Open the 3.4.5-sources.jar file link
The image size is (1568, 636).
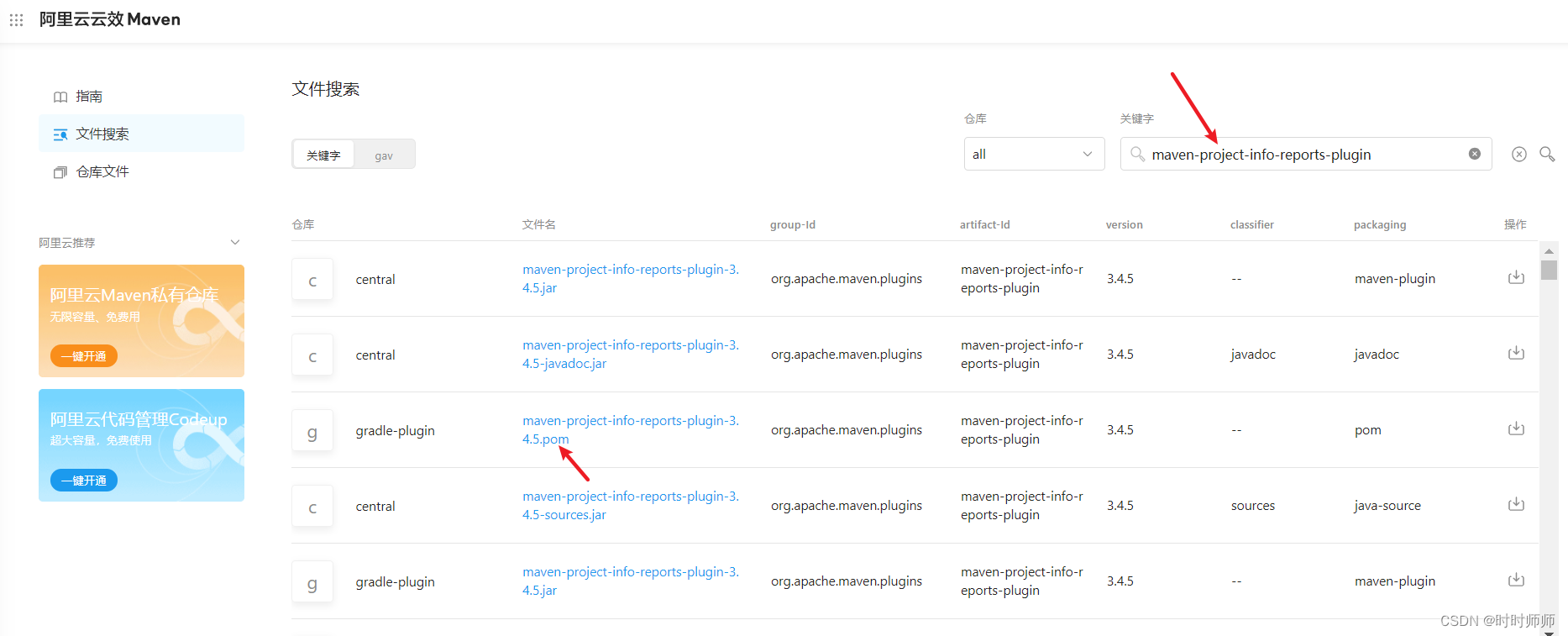click(x=631, y=506)
